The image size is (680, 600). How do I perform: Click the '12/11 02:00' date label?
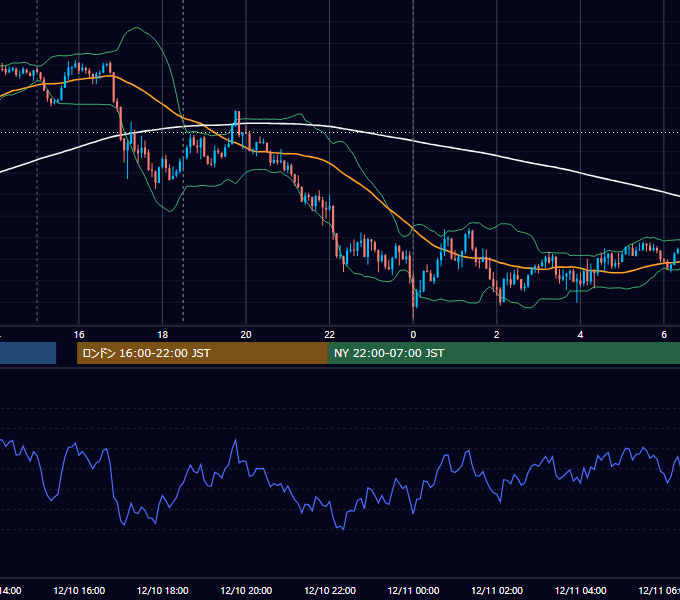497,590
